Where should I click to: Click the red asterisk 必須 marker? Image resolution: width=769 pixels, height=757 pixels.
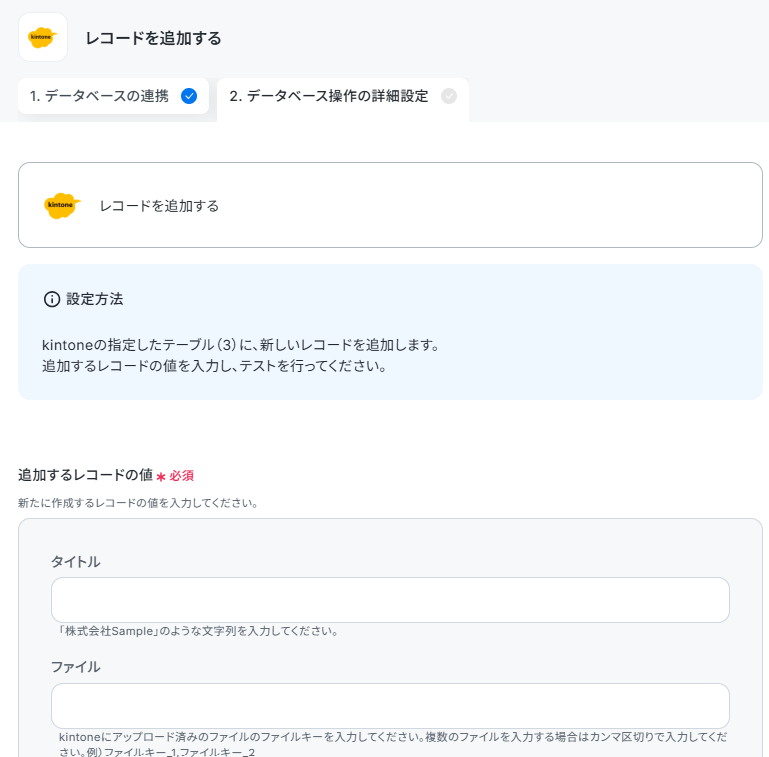[x=175, y=476]
